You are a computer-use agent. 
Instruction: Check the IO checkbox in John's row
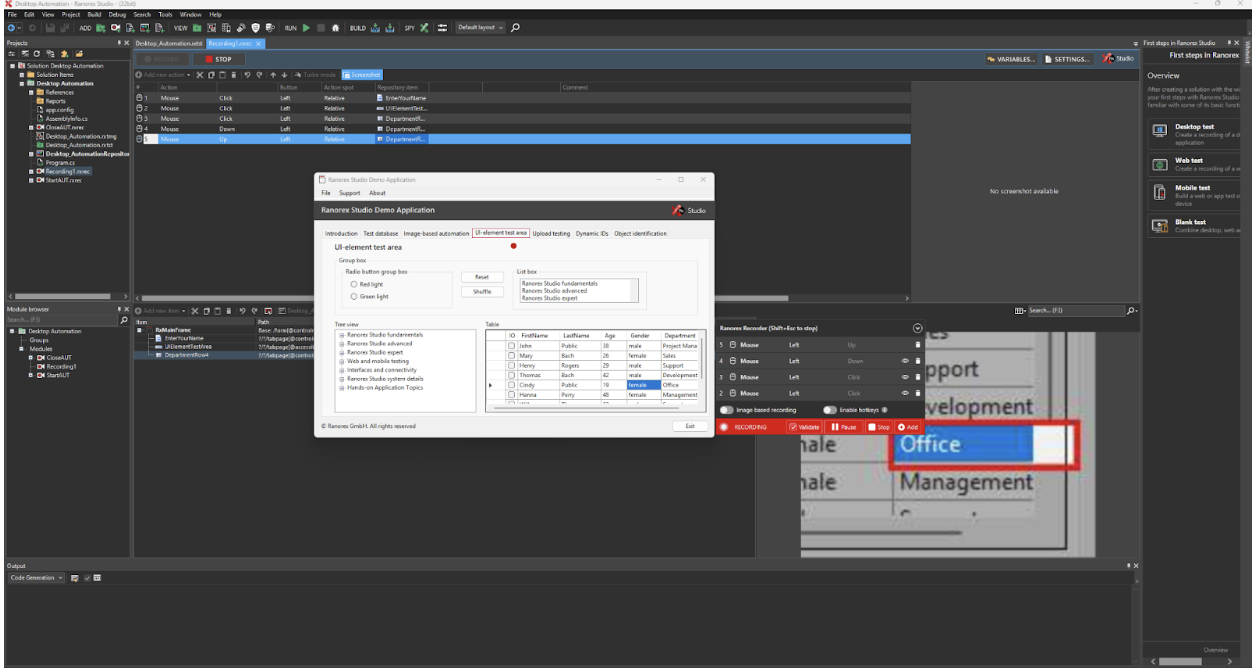coord(512,345)
